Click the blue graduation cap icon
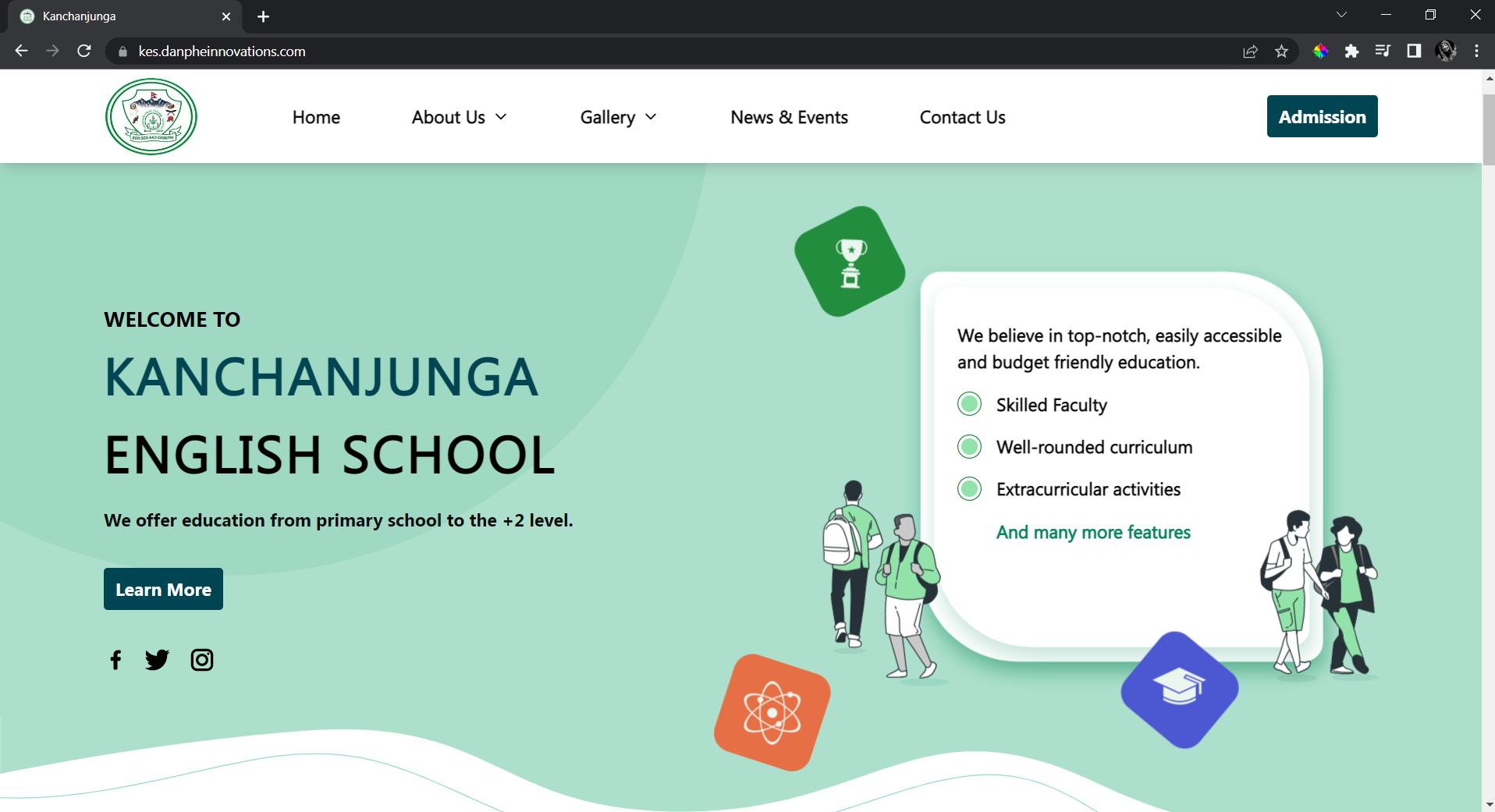Viewport: 1495px width, 812px height. point(1179,690)
